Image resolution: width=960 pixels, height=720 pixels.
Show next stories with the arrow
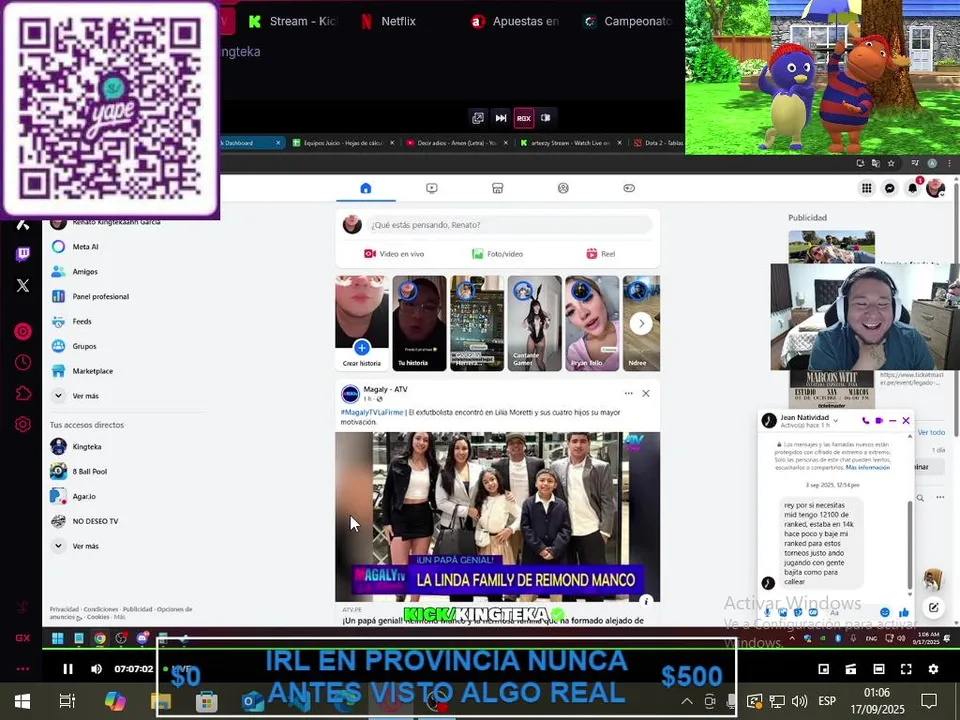[641, 323]
